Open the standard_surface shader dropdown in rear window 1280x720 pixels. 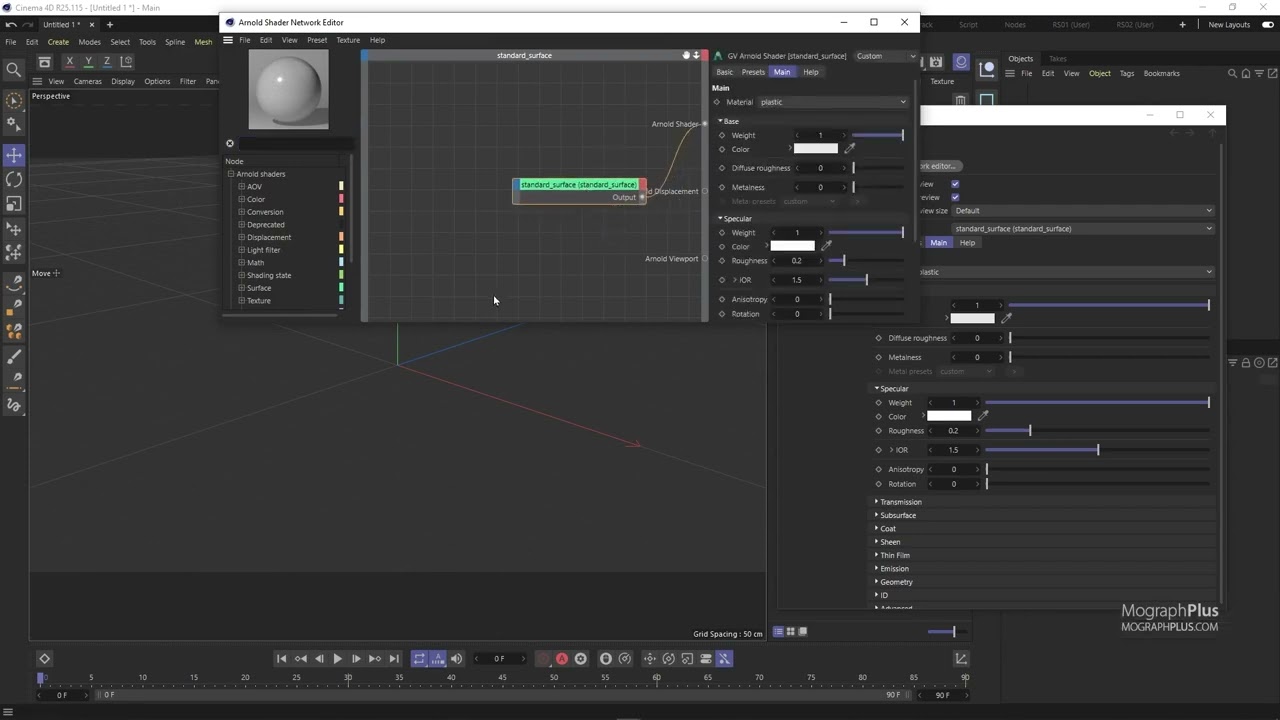[1083, 229]
